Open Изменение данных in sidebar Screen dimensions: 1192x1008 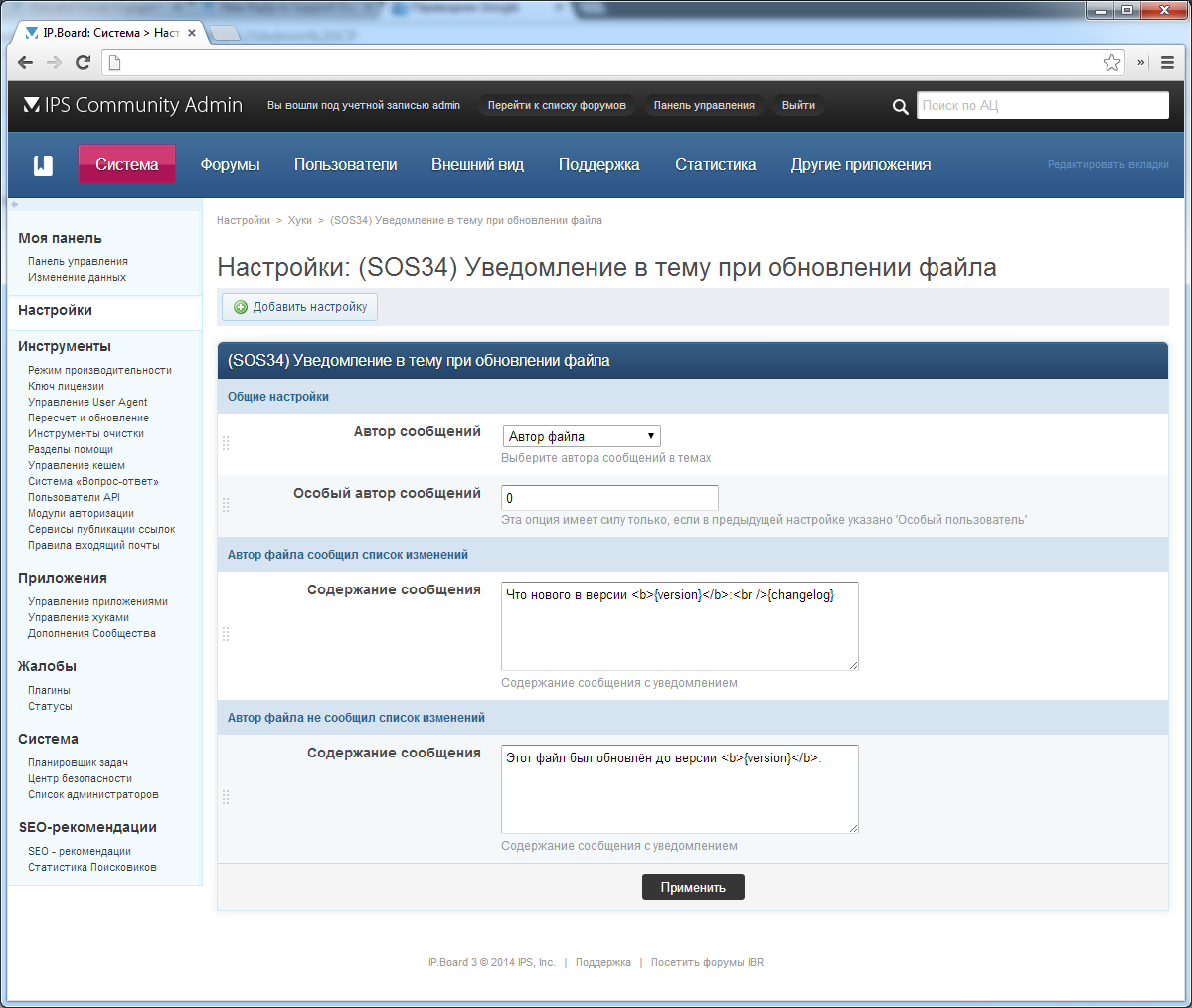tap(77, 277)
